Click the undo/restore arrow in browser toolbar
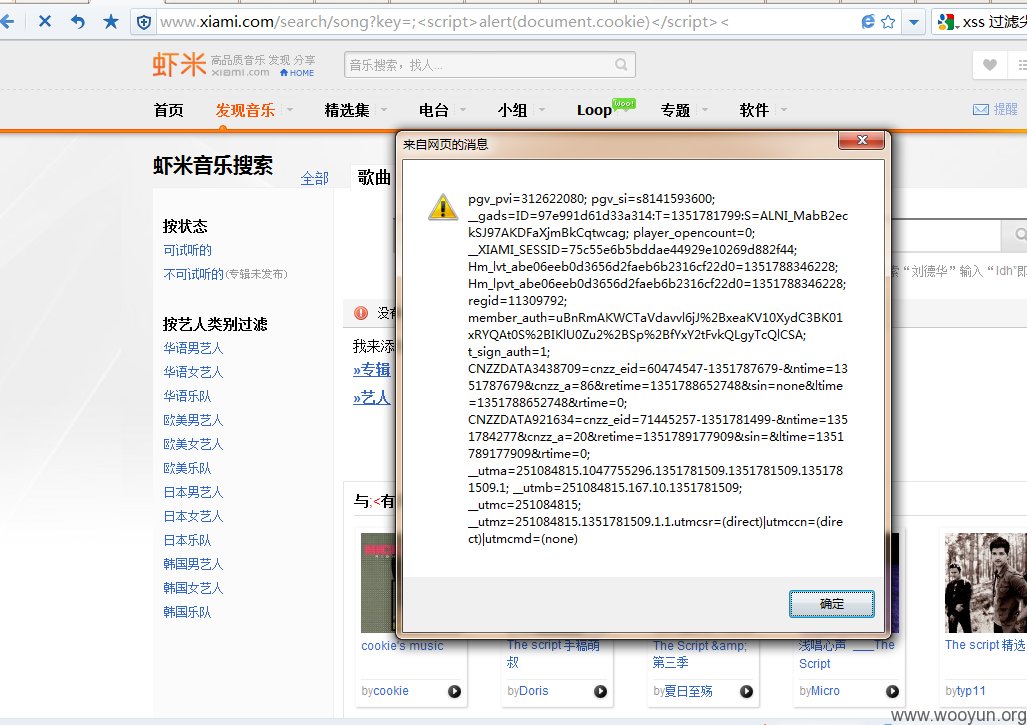The height and width of the screenshot is (725, 1027). (x=77, y=22)
